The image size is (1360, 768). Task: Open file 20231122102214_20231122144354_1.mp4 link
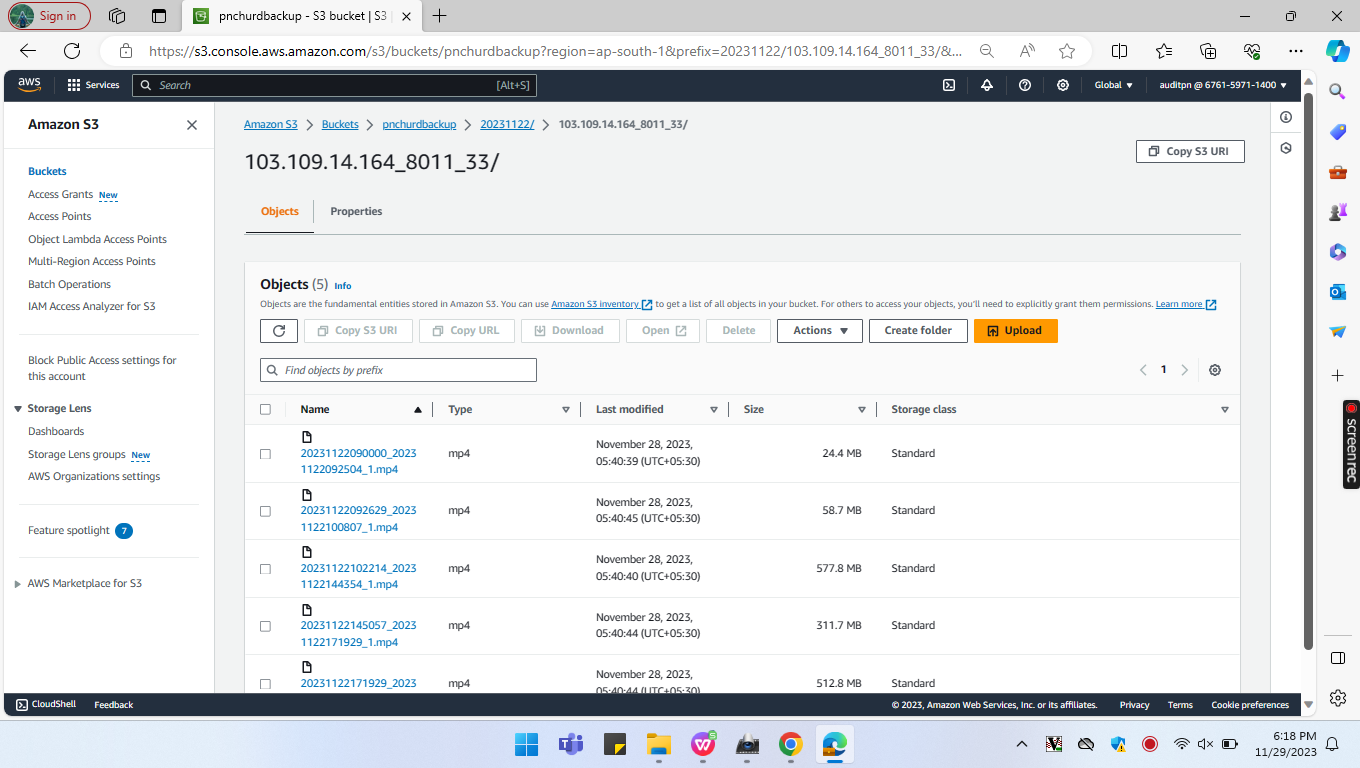(358, 576)
